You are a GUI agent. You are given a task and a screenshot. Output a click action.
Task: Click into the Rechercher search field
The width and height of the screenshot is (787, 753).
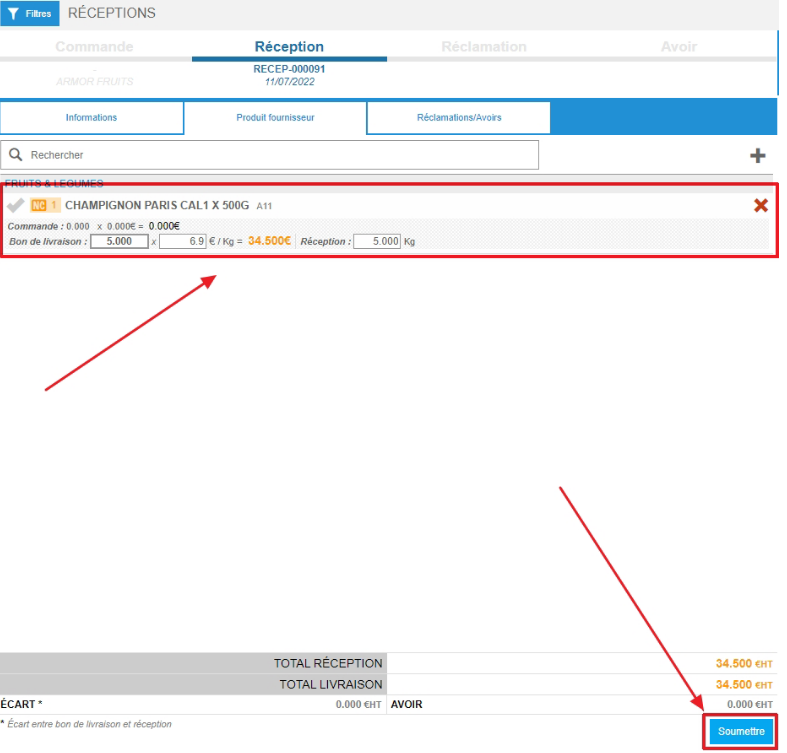pyautogui.click(x=280, y=155)
